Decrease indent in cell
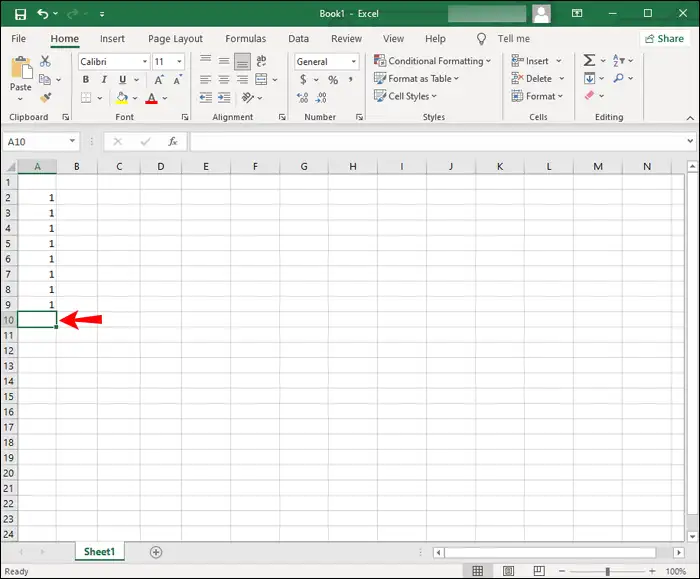The height and width of the screenshot is (579, 700). (205, 98)
